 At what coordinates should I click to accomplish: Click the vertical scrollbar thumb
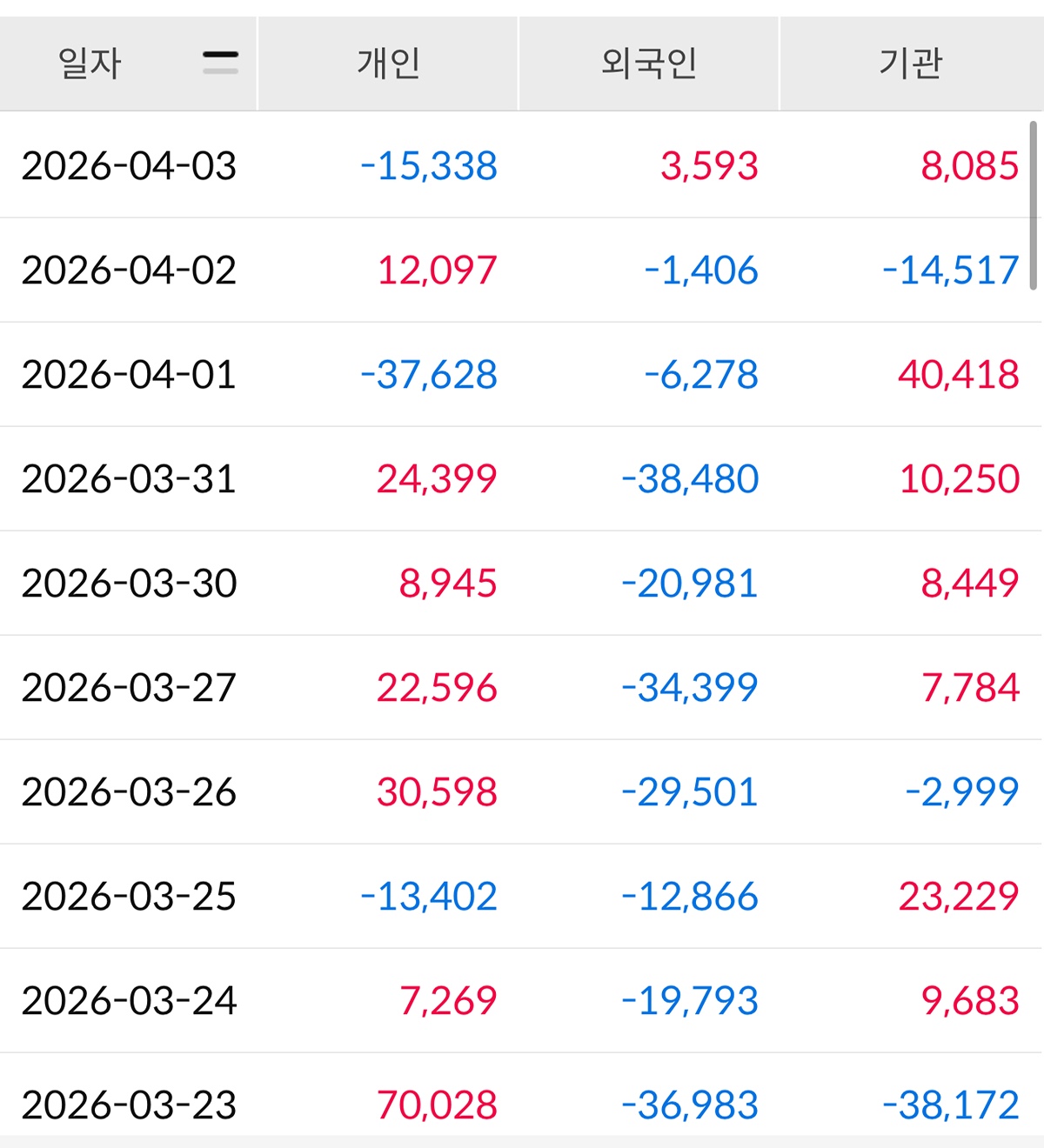pyautogui.click(x=1034, y=205)
